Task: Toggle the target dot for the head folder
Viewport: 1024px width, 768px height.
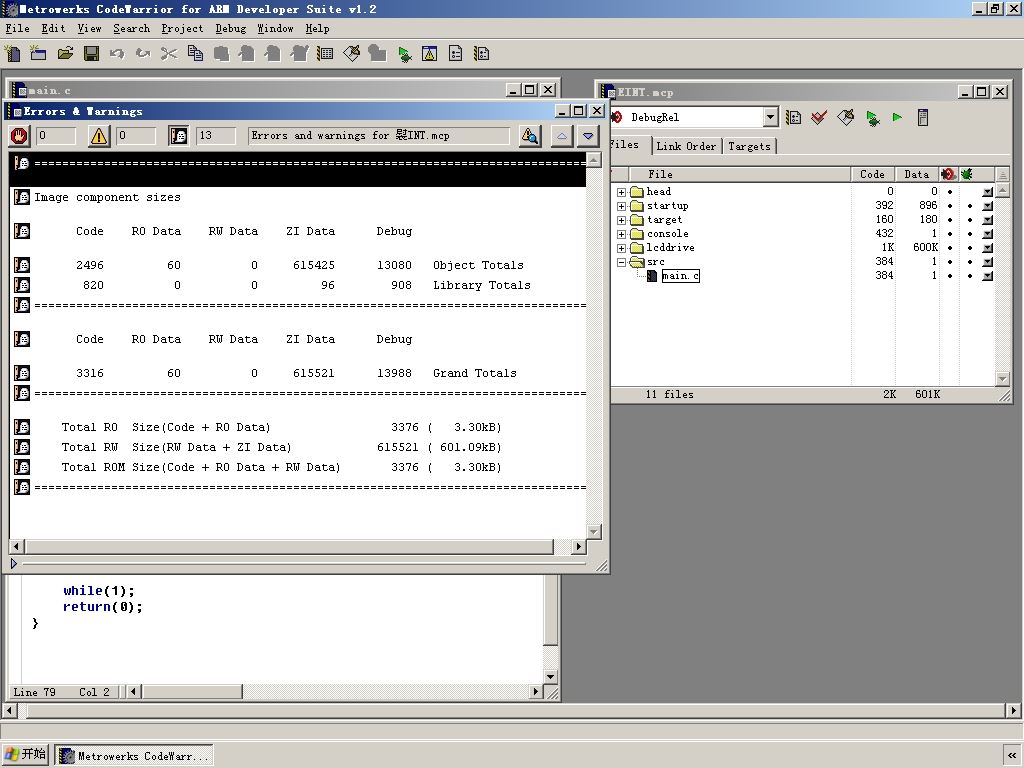Action: tap(950, 192)
